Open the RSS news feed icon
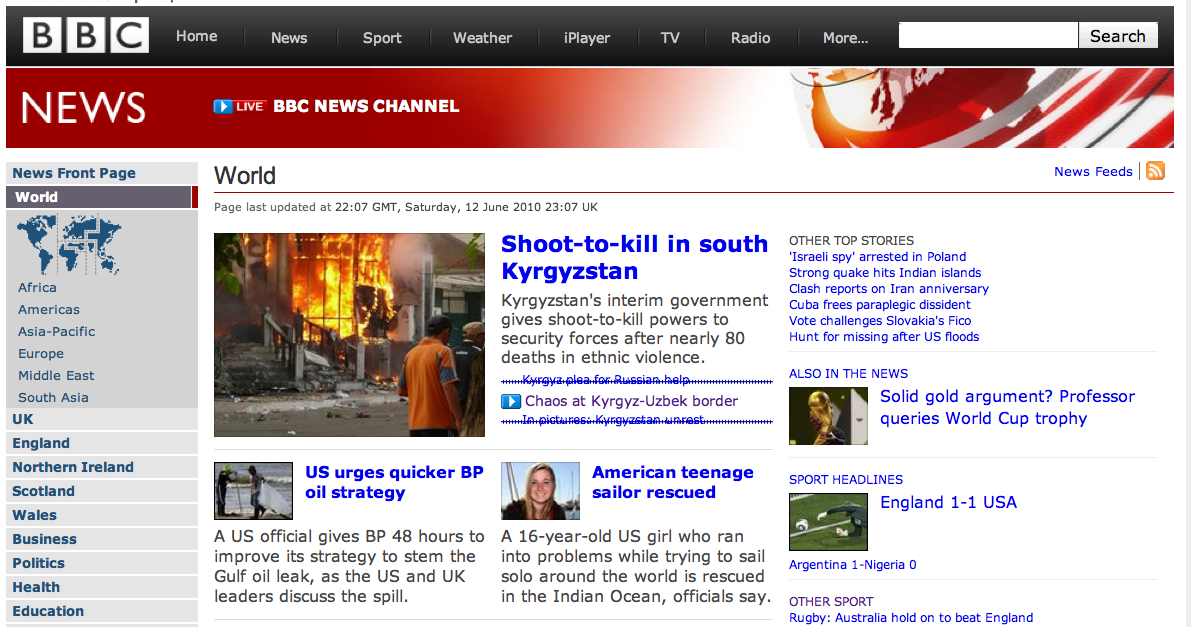This screenshot has height=627, width=1191. point(1155,171)
